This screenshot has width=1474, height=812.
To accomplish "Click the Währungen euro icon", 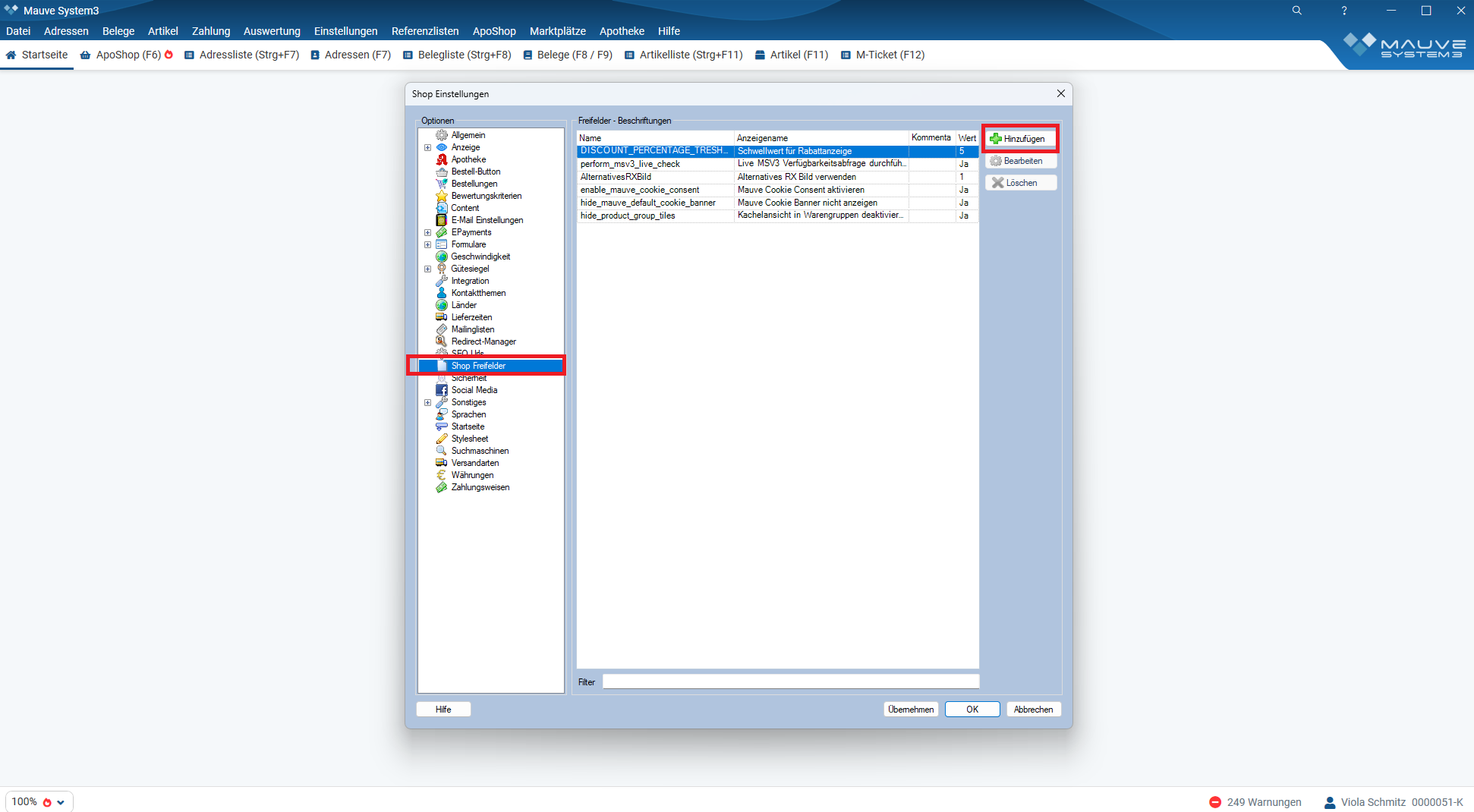I will 442,475.
